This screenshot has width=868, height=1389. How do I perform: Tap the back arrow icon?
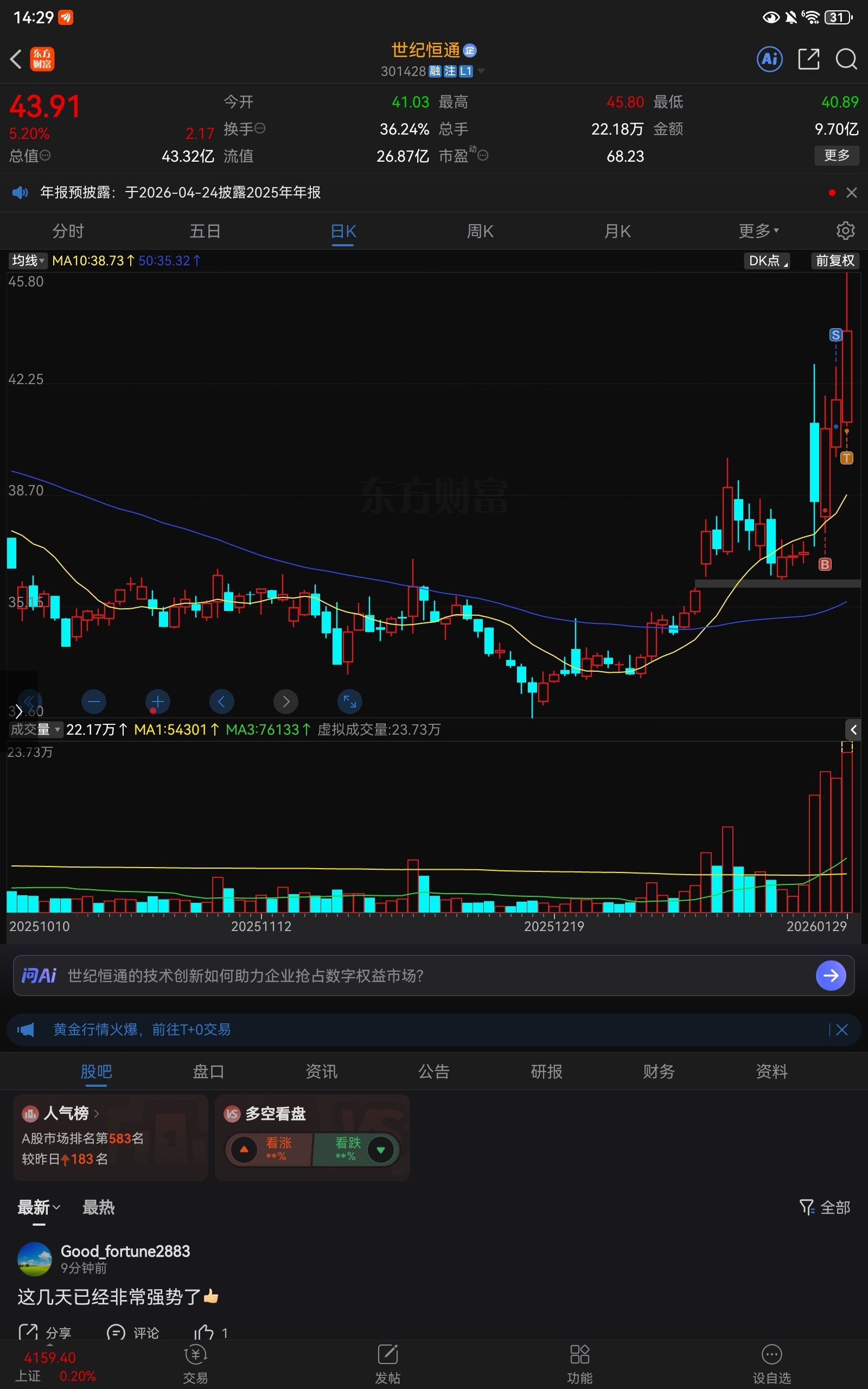point(16,59)
